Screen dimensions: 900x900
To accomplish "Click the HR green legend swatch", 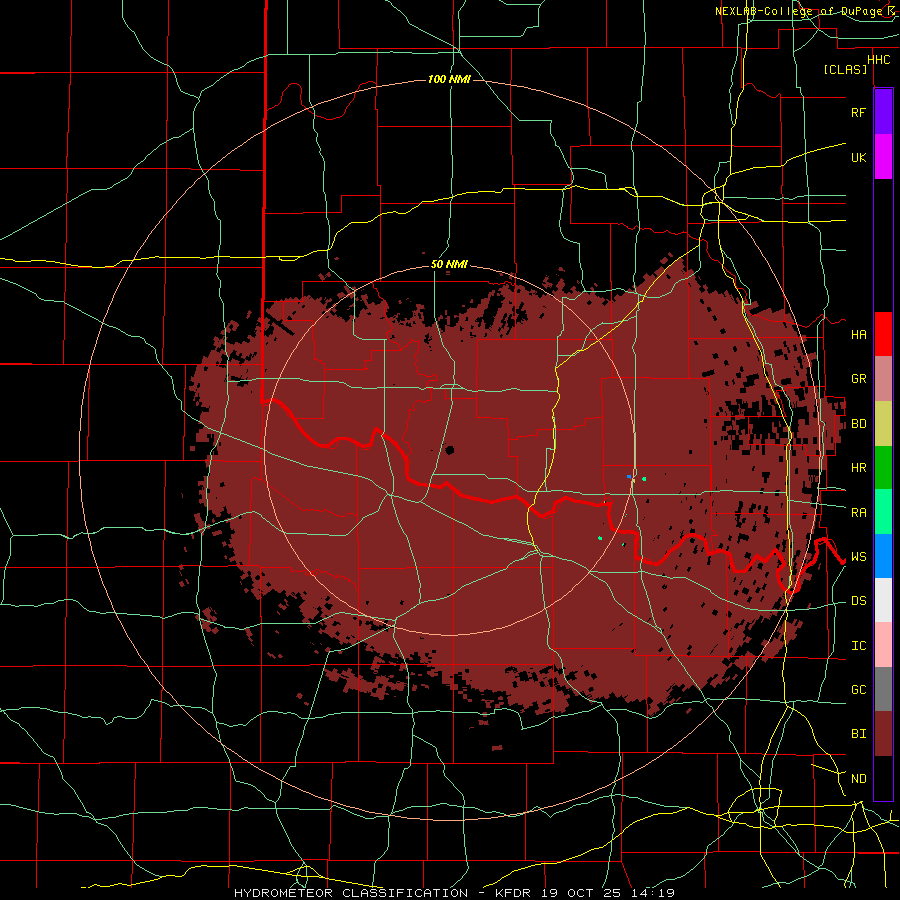I will pos(883,467).
